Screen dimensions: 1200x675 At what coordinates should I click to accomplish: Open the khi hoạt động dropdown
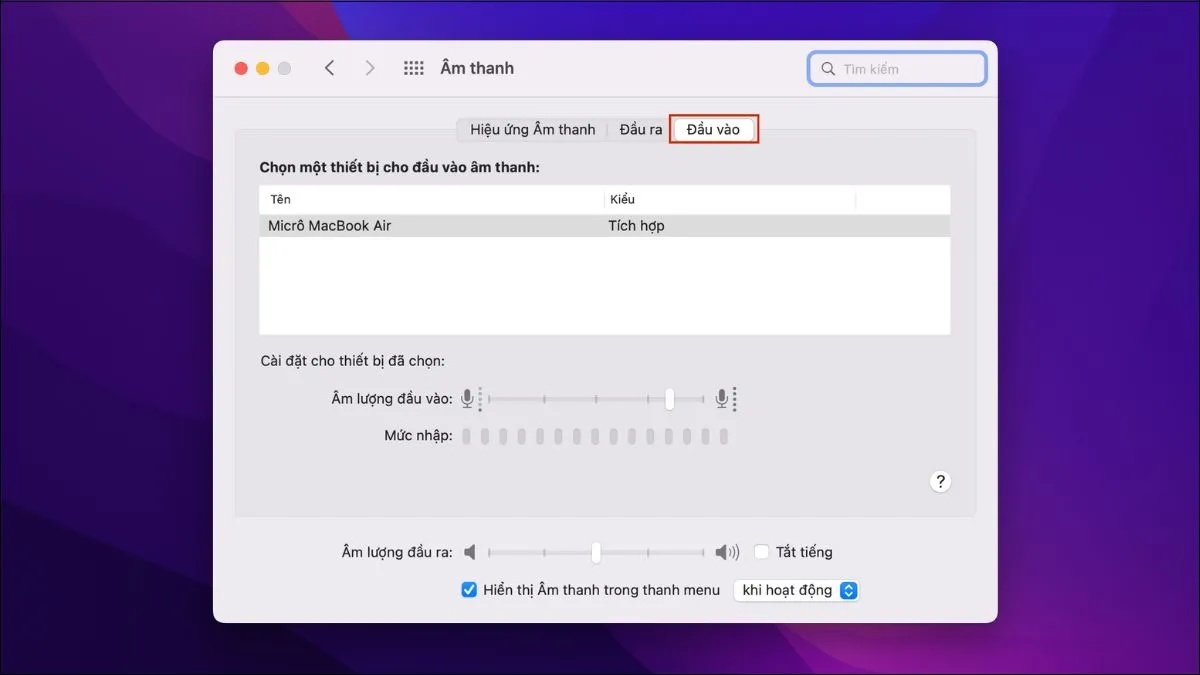[796, 590]
